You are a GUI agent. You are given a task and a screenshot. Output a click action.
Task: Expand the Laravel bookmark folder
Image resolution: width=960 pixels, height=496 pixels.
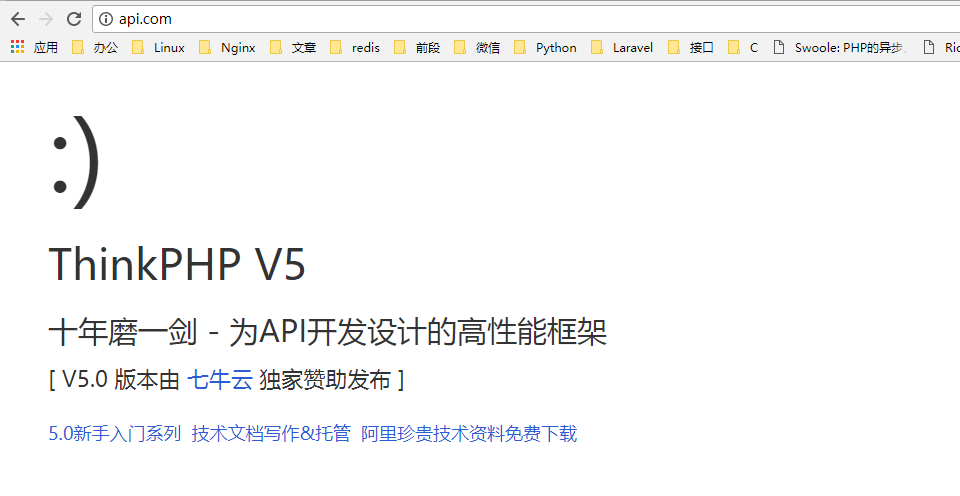tap(622, 47)
